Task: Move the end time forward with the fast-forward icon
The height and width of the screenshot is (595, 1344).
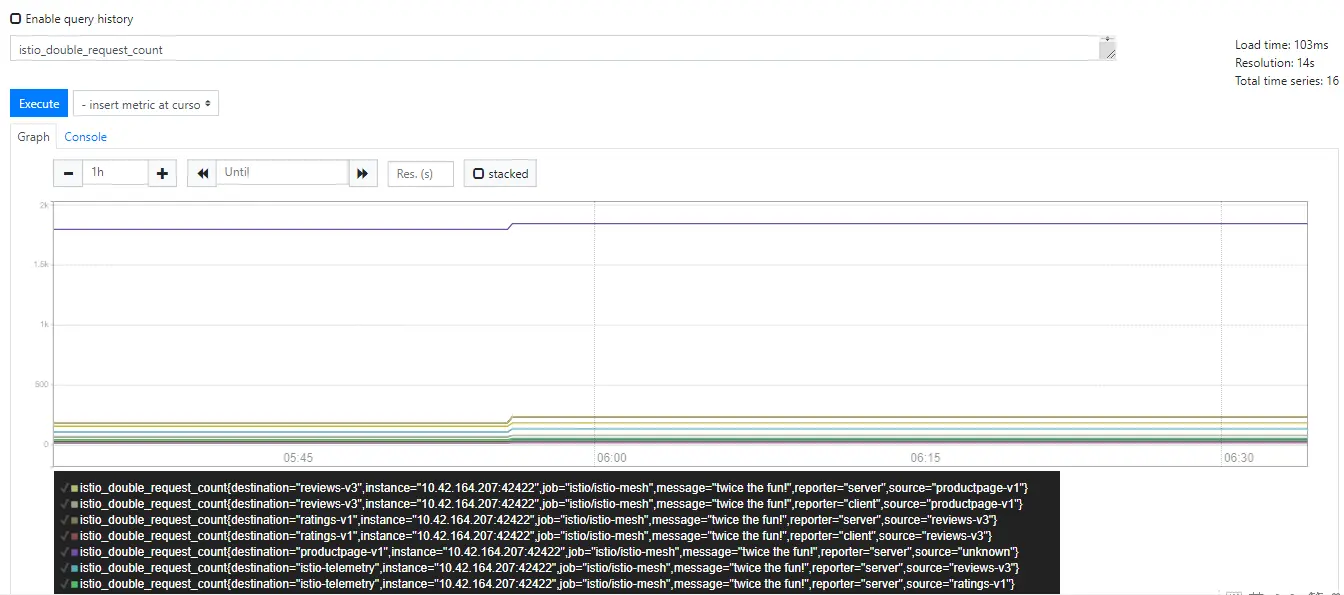Action: point(363,173)
